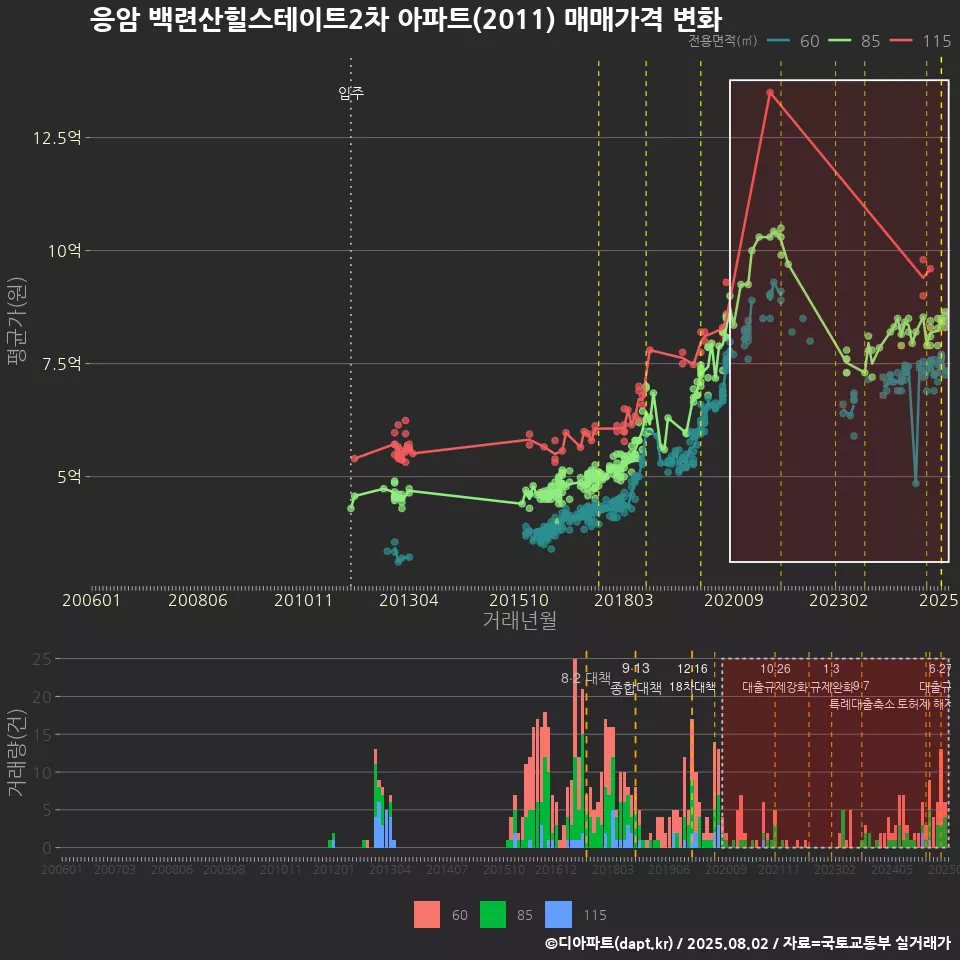Click the '12·16' annotation
This screenshot has height=960, width=960.
click(692, 669)
